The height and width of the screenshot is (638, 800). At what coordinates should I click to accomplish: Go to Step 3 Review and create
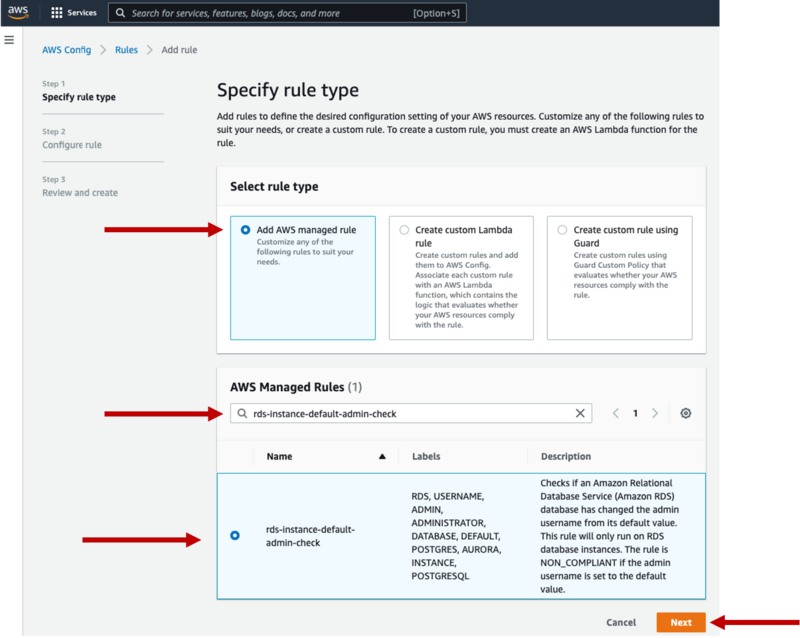pos(80,193)
